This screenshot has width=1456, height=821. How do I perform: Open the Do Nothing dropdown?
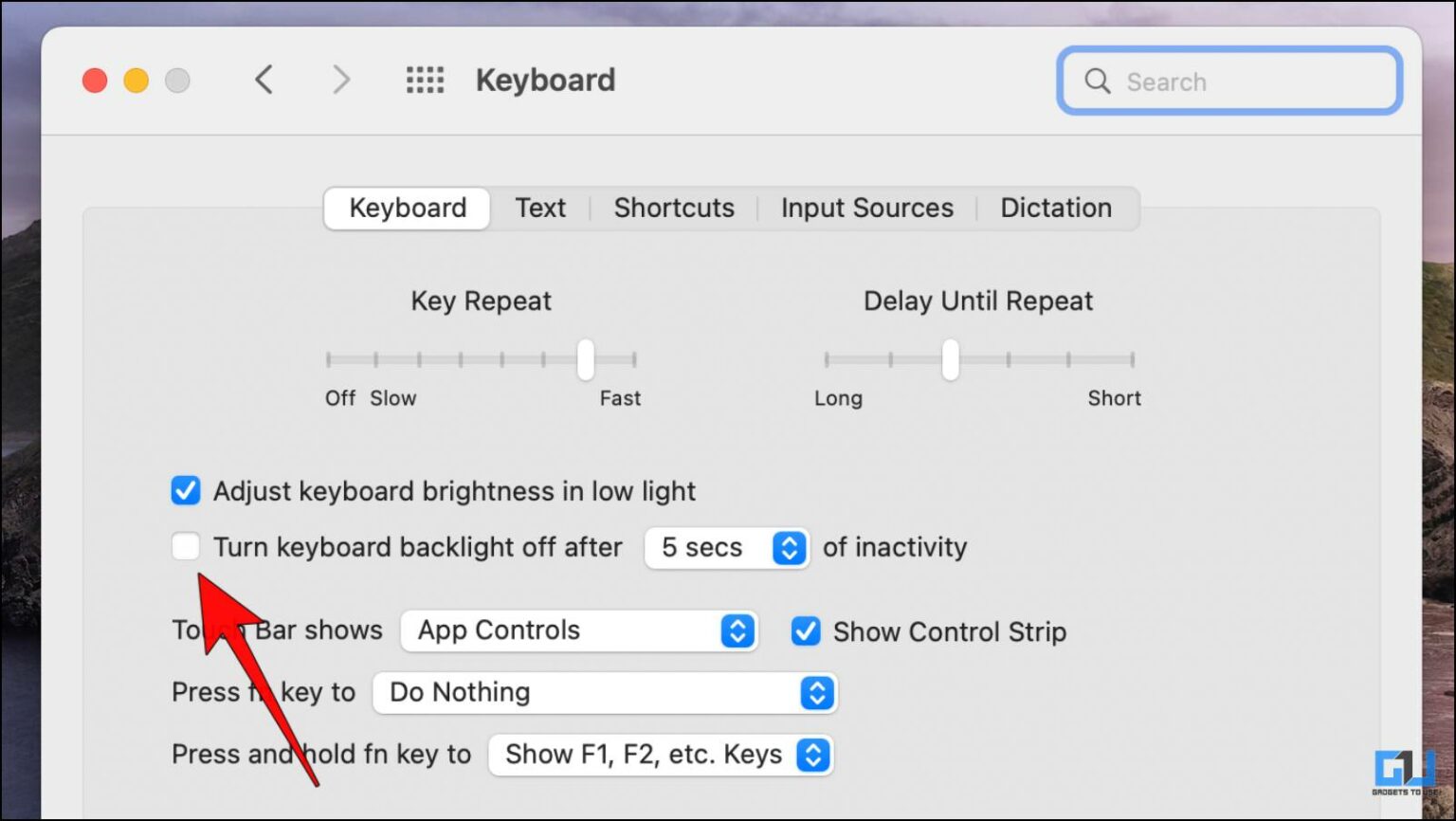pyautogui.click(x=604, y=693)
